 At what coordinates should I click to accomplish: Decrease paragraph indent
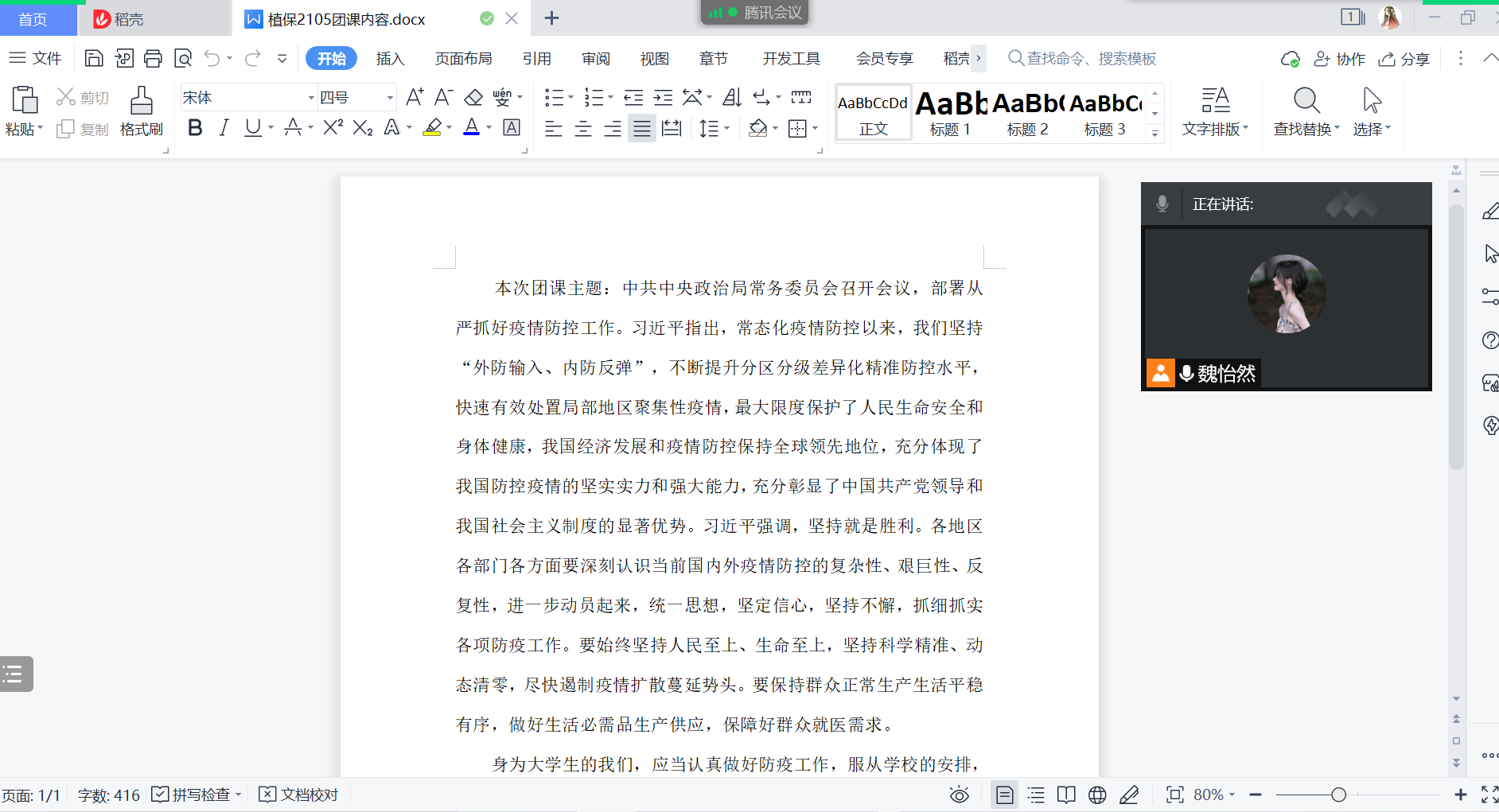click(x=633, y=97)
